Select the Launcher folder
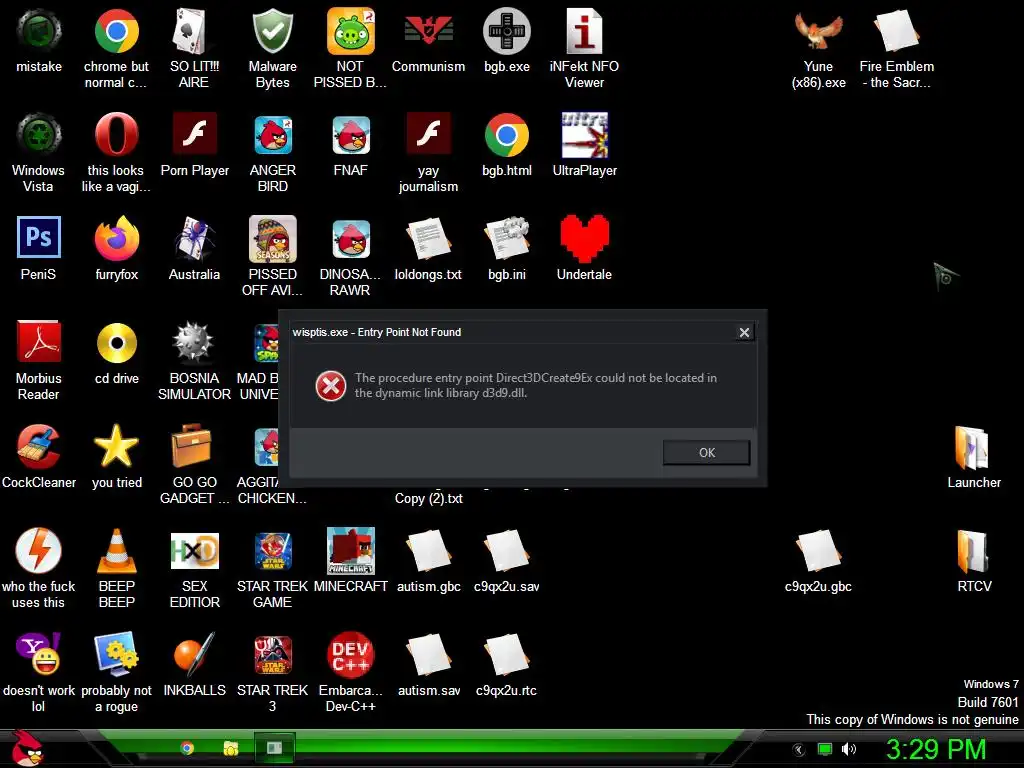The width and height of the screenshot is (1024, 768). [x=972, y=447]
